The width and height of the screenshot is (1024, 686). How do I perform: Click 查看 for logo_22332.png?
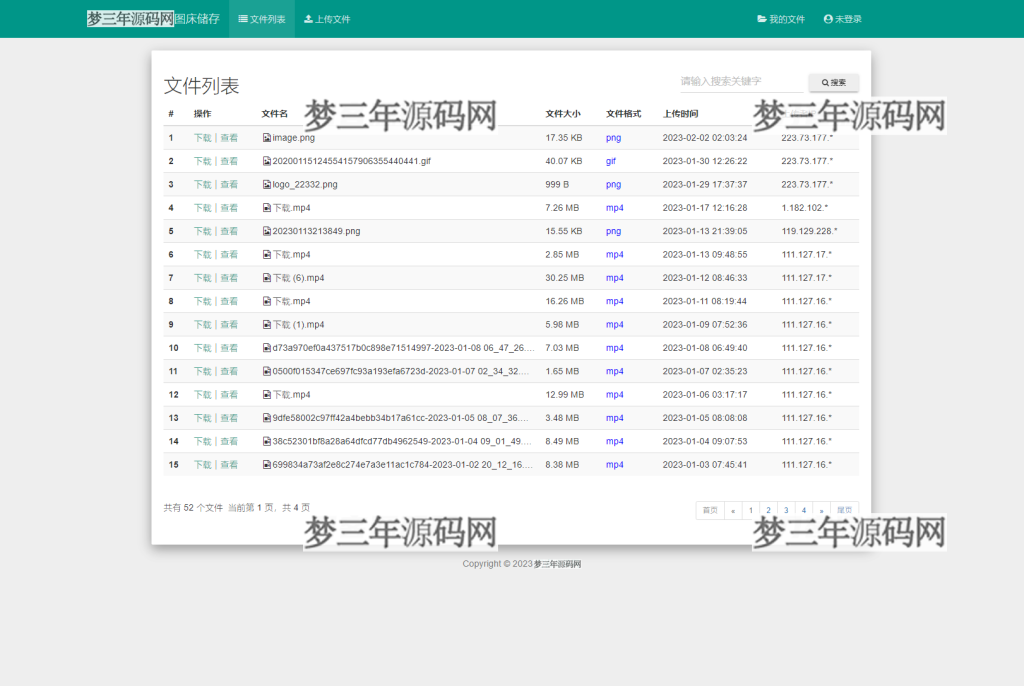point(229,185)
